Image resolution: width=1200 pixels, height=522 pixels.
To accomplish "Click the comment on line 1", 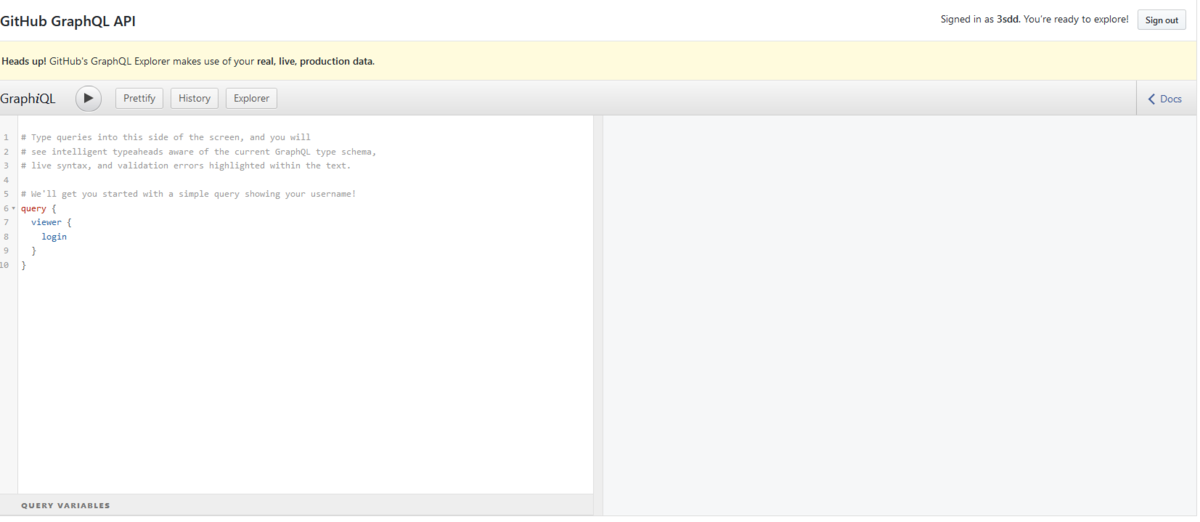I will click(x=165, y=137).
